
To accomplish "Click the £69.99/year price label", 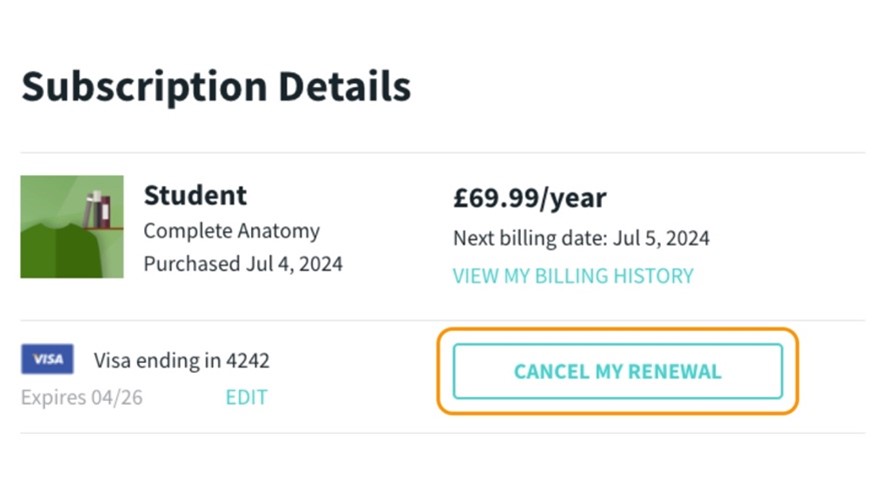I will pyautogui.click(x=530, y=198).
